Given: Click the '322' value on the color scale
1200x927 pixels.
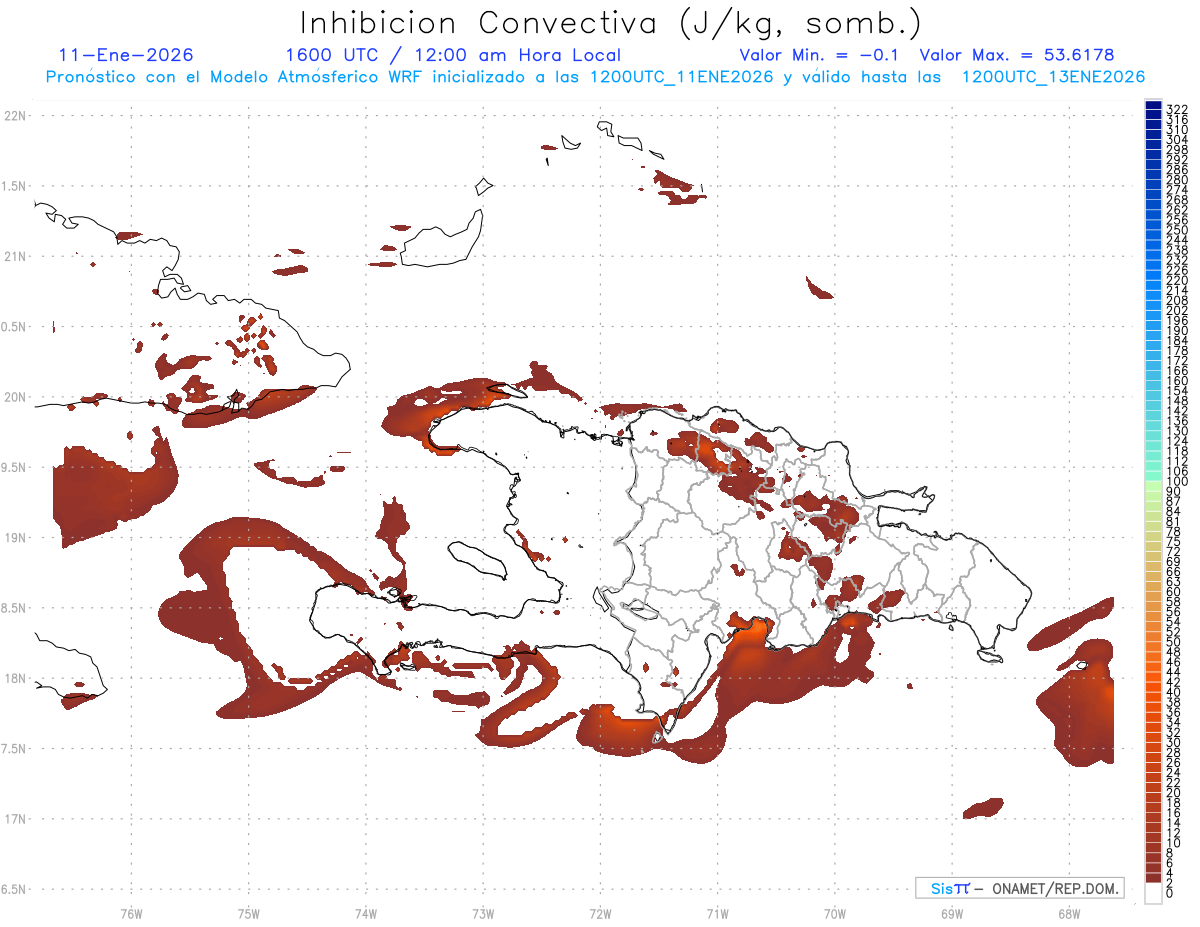Looking at the screenshot, I should point(1176,109).
